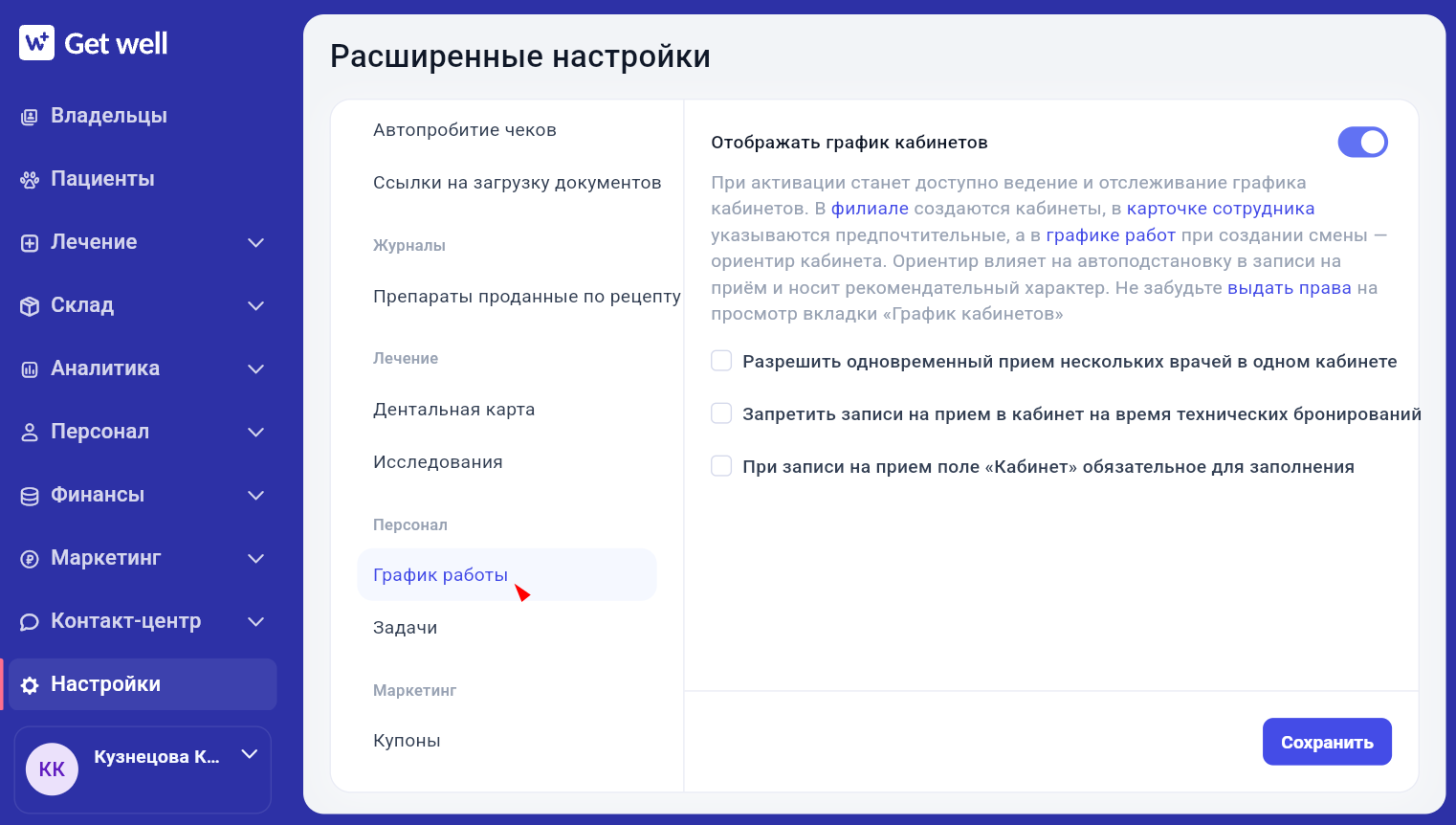This screenshot has width=1456, height=825.
Task: Click the Get well logo icon
Action: 36,42
